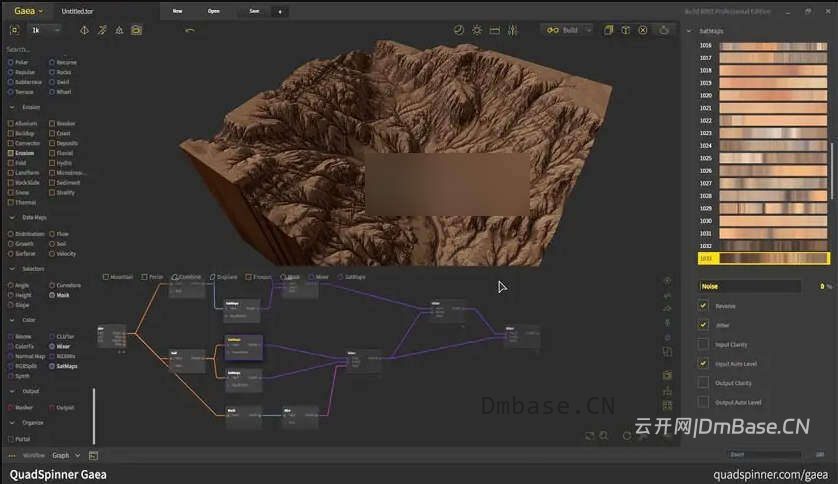Select the SatMaps color node in the toolbox
Image resolution: width=838 pixels, height=484 pixels.
click(63, 366)
